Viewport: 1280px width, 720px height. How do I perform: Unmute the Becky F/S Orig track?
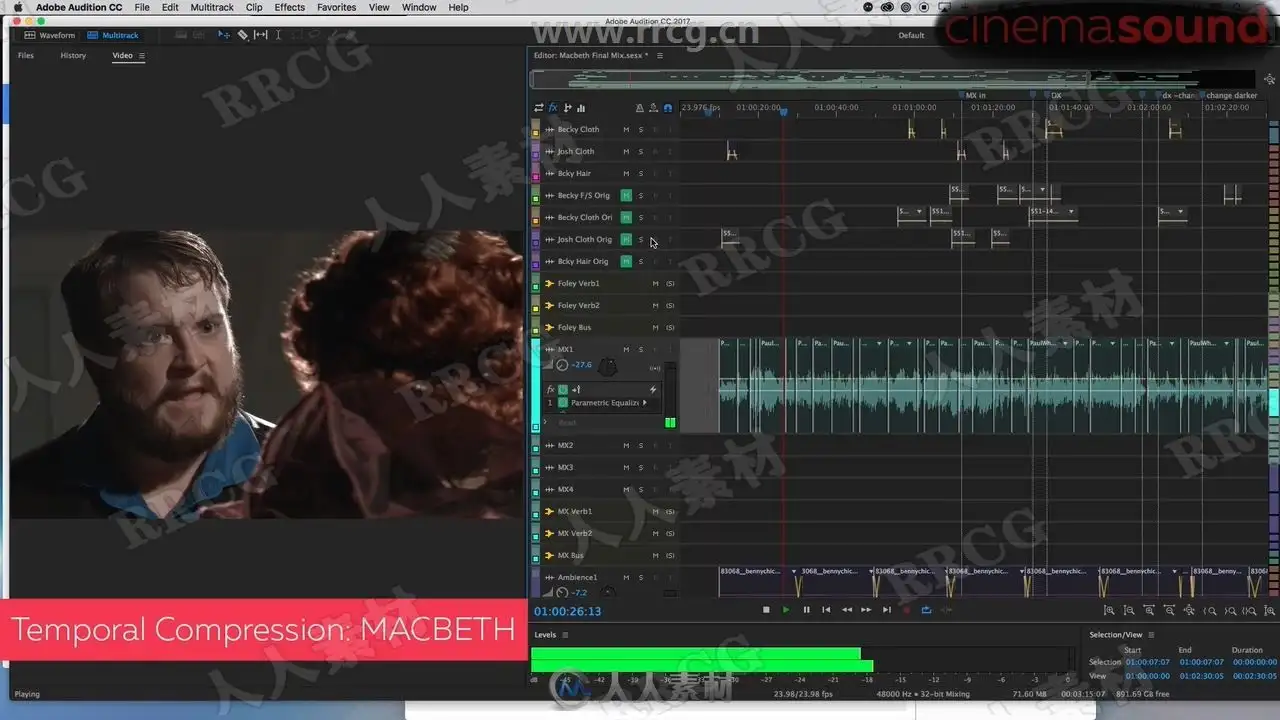[x=626, y=196]
